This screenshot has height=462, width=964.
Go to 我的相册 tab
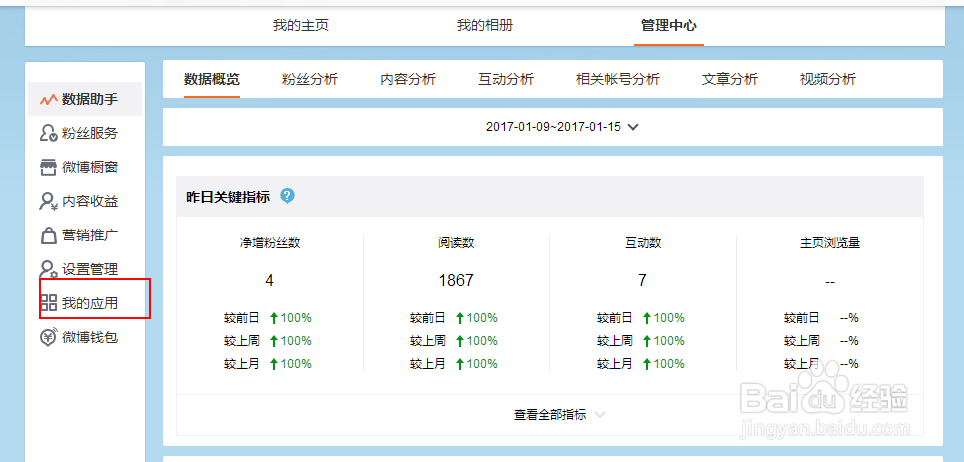click(484, 26)
